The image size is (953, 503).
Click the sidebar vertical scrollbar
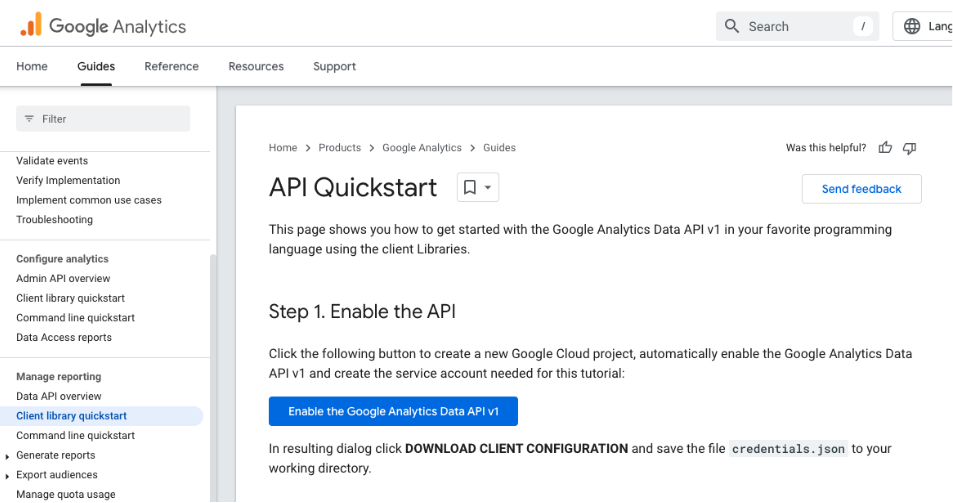(x=213, y=377)
